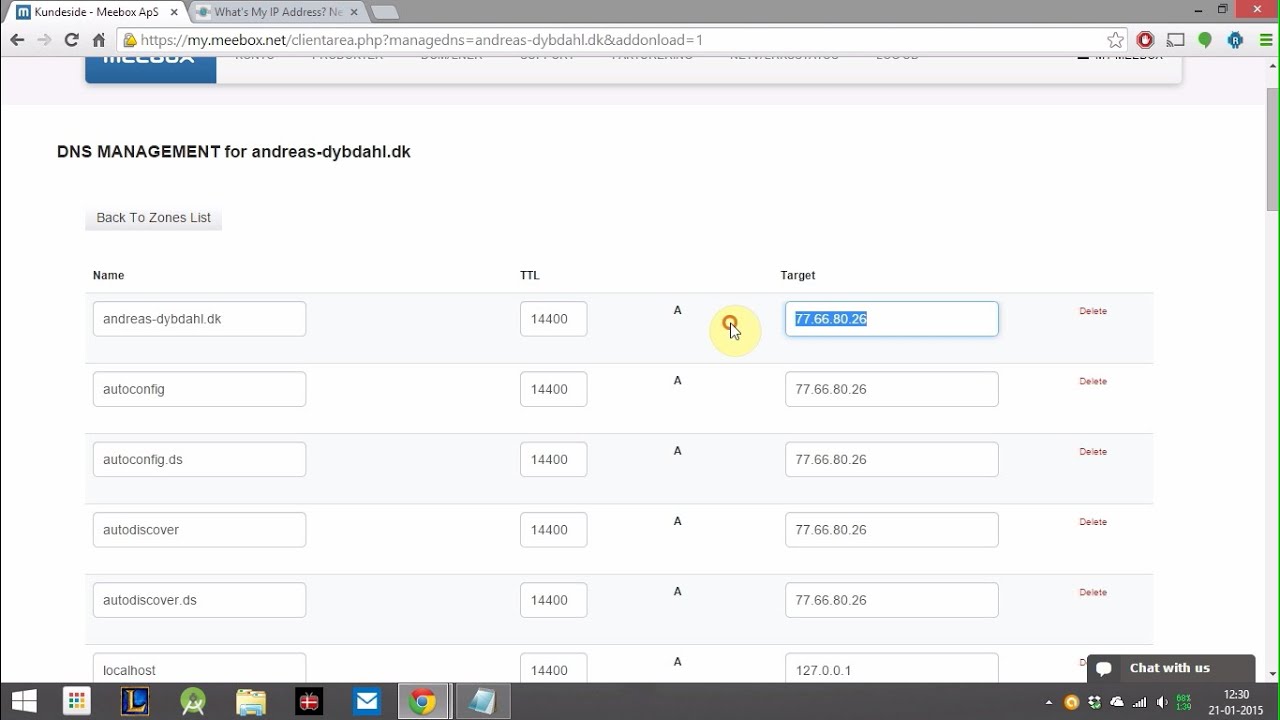Open the Adblock stop-hand extension icon
The width and height of the screenshot is (1280, 720).
coord(1146,40)
